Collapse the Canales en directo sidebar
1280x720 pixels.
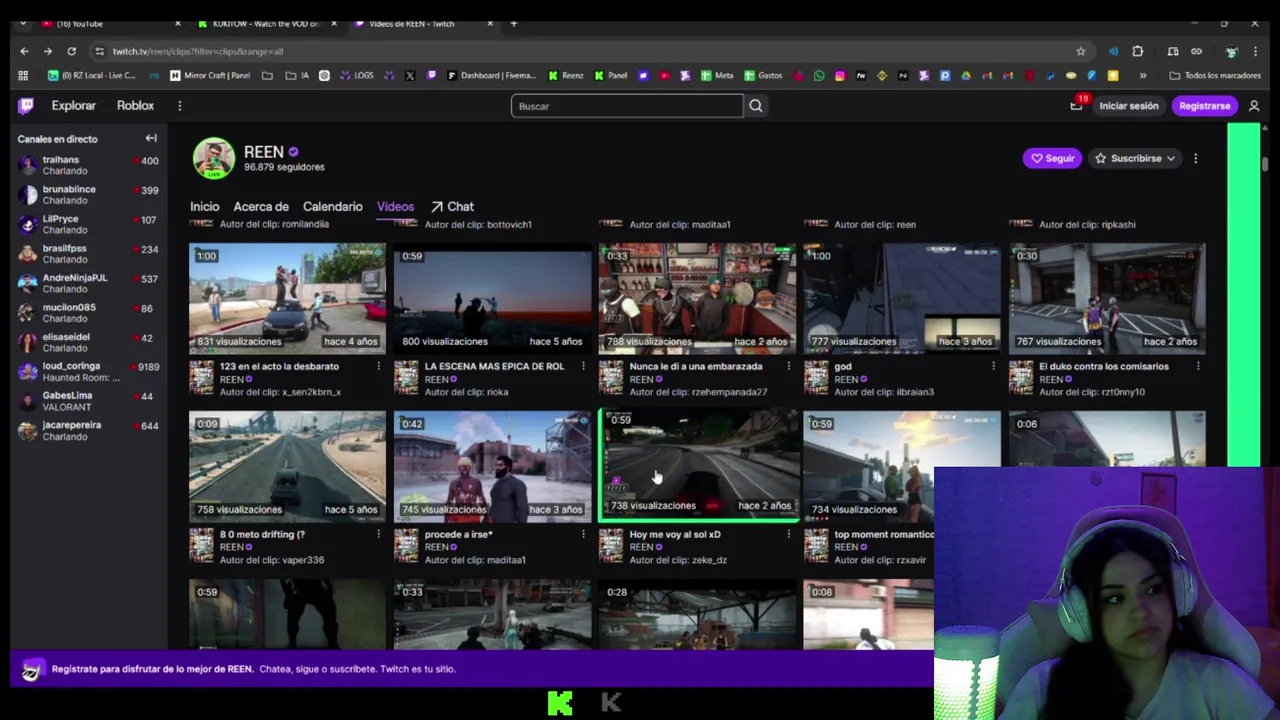pyautogui.click(x=151, y=139)
